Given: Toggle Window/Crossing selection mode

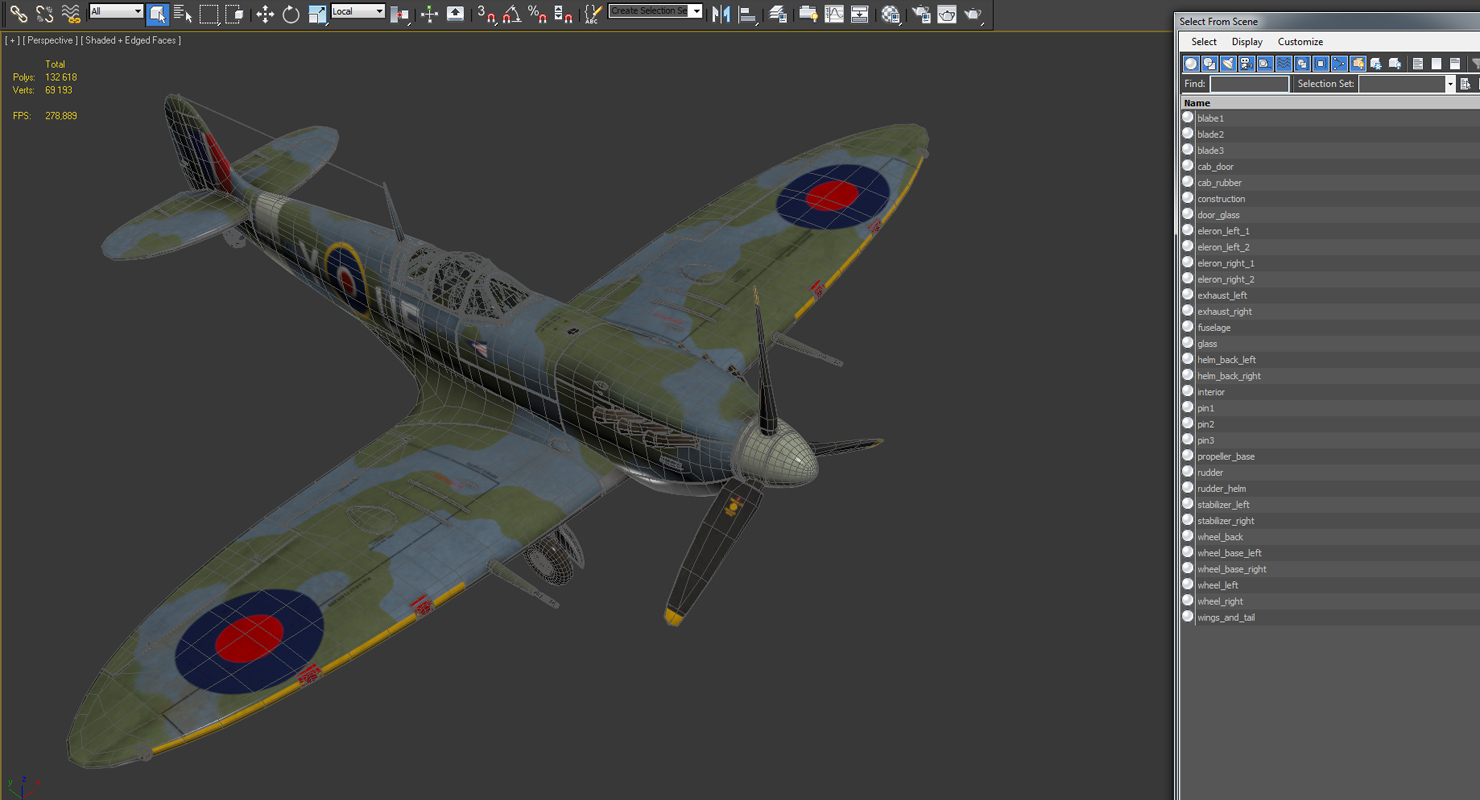Looking at the screenshot, I should 235,13.
